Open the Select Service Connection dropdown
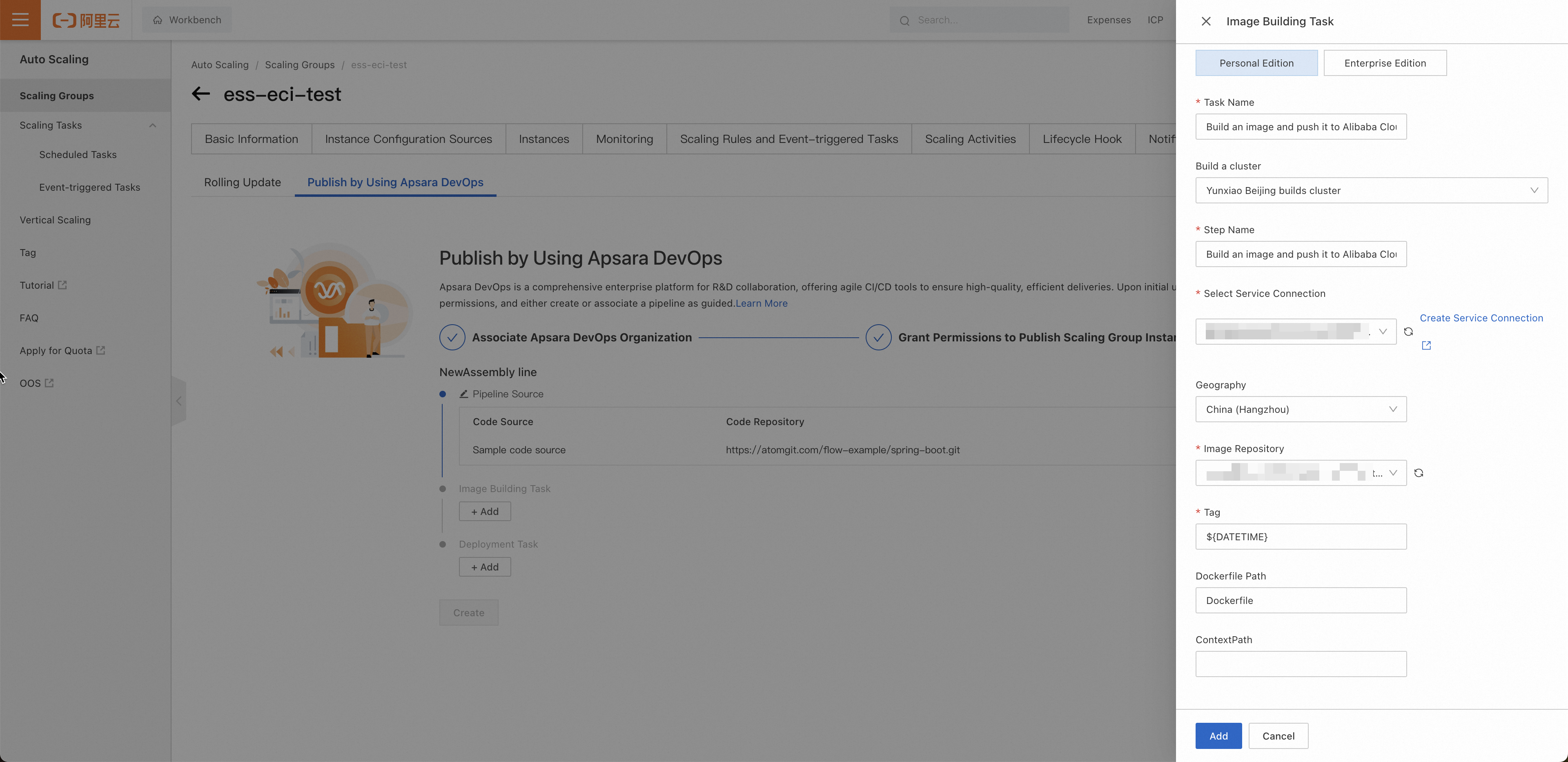Image resolution: width=1568 pixels, height=762 pixels. (x=1295, y=332)
